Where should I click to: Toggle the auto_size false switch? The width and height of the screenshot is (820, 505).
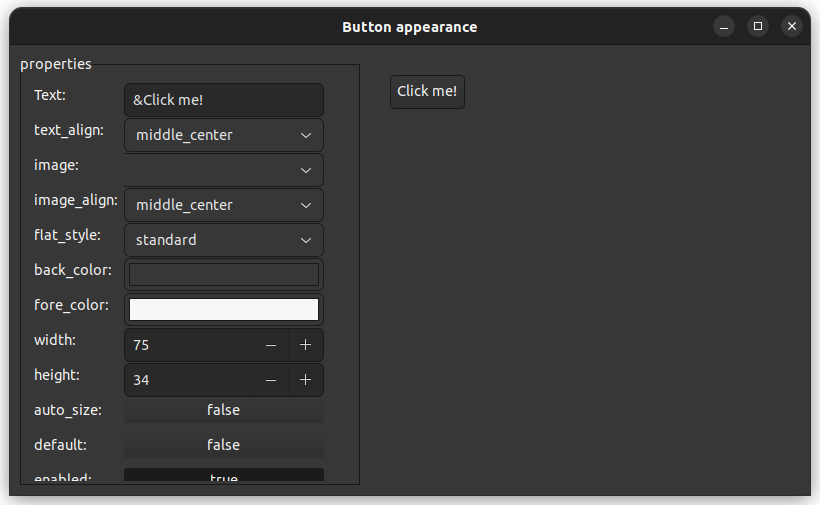(223, 410)
